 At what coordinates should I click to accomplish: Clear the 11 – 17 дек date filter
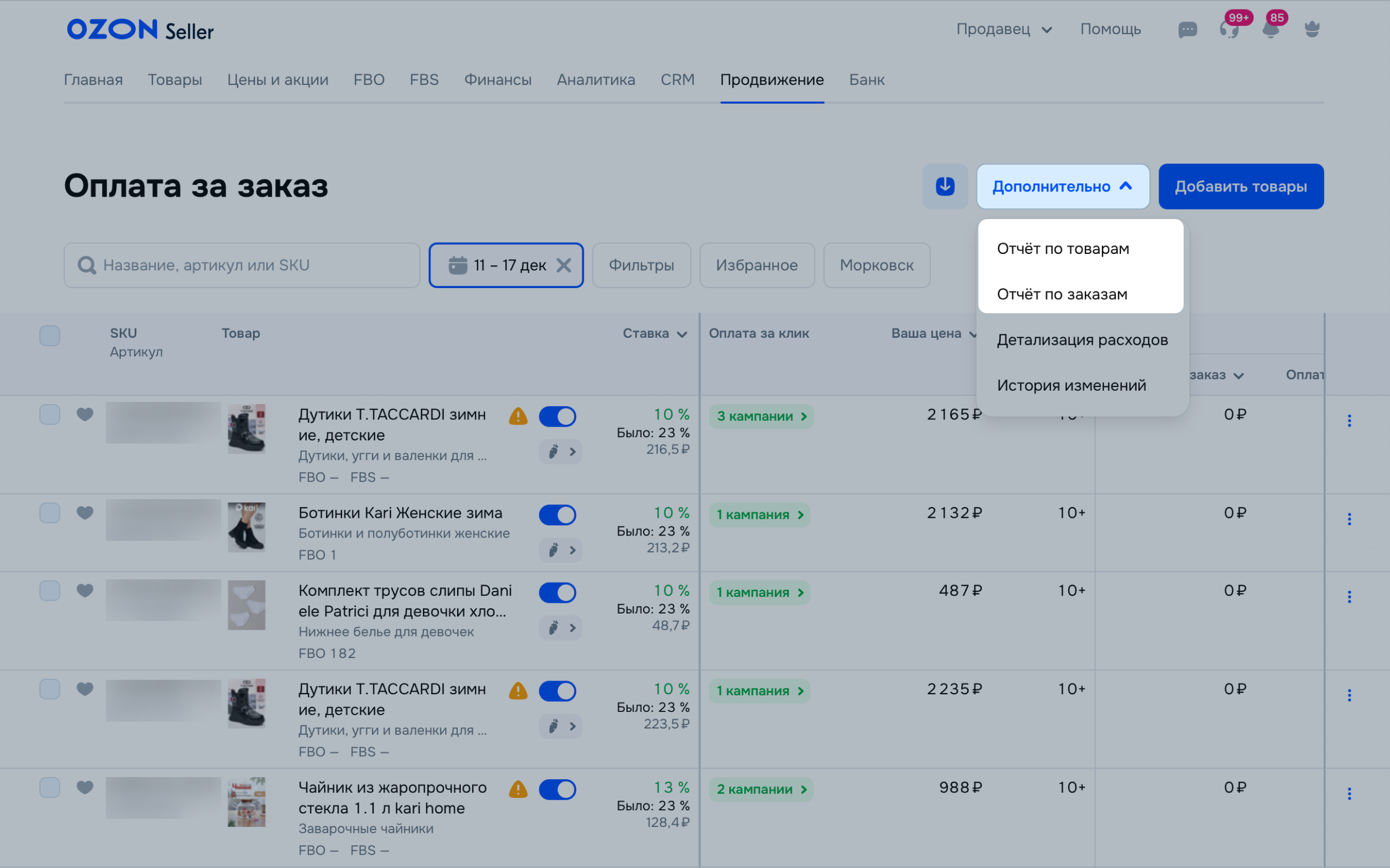[564, 265]
